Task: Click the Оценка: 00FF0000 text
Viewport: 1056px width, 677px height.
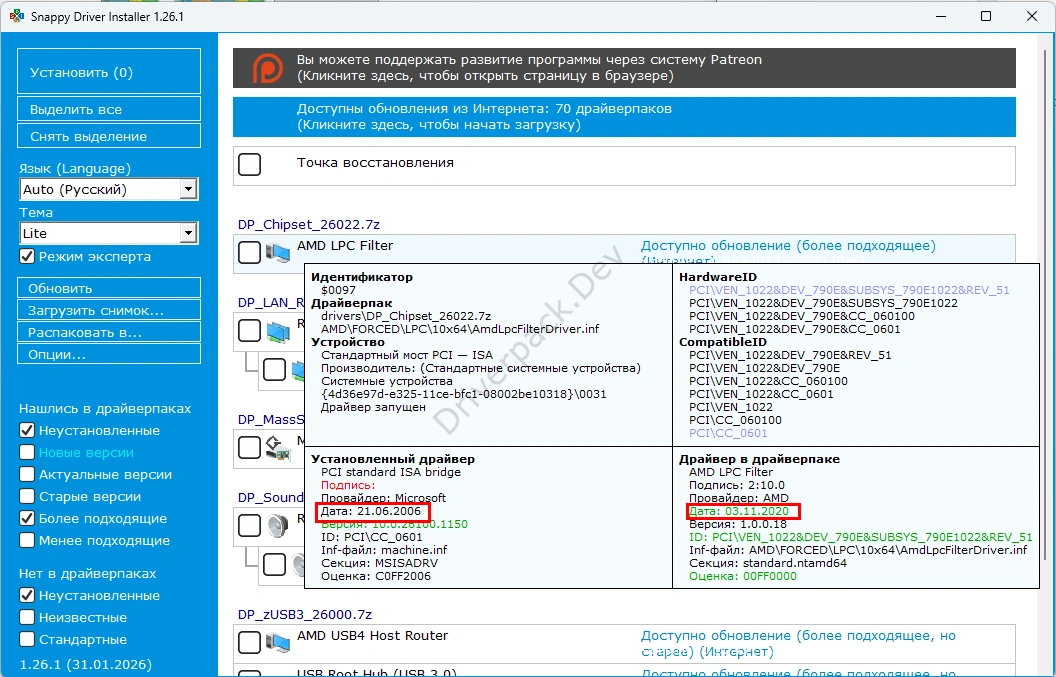Action: click(743, 576)
